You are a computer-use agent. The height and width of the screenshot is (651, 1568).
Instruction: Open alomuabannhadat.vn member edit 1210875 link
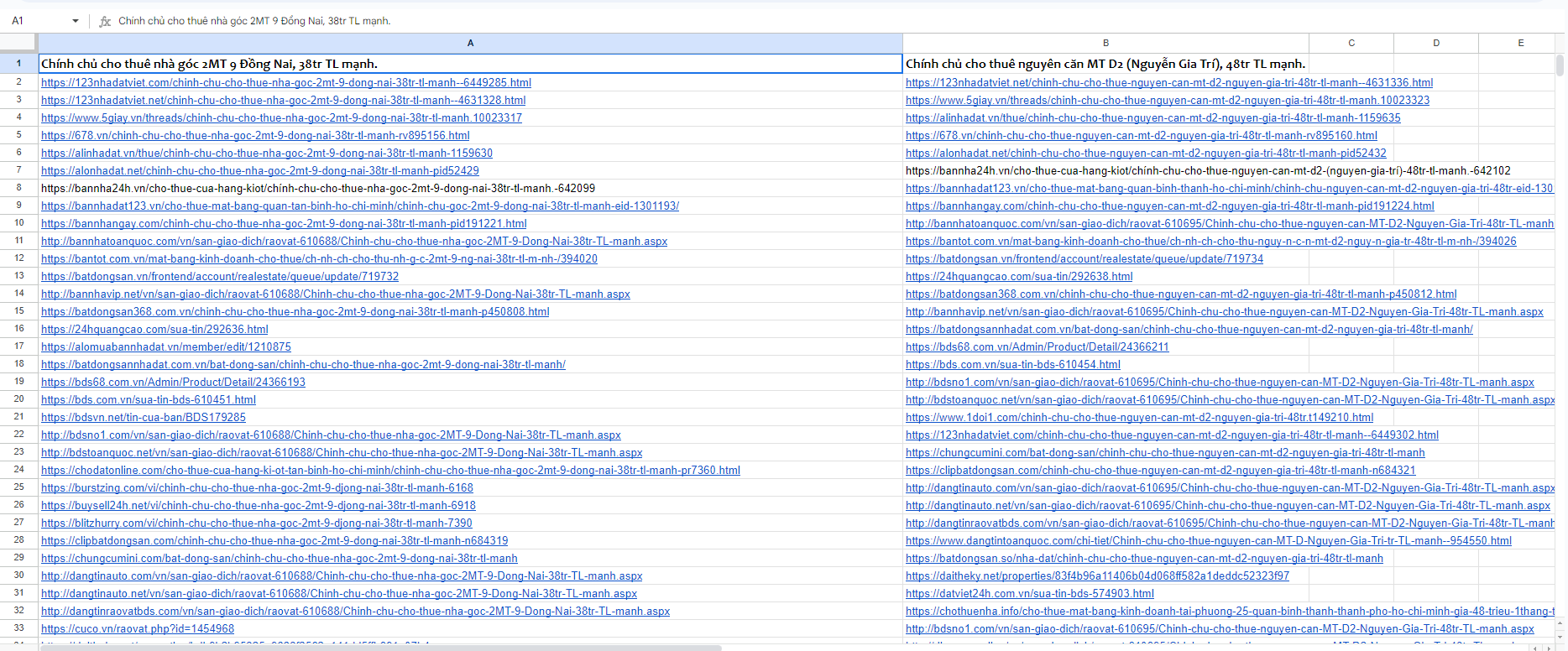(166, 346)
